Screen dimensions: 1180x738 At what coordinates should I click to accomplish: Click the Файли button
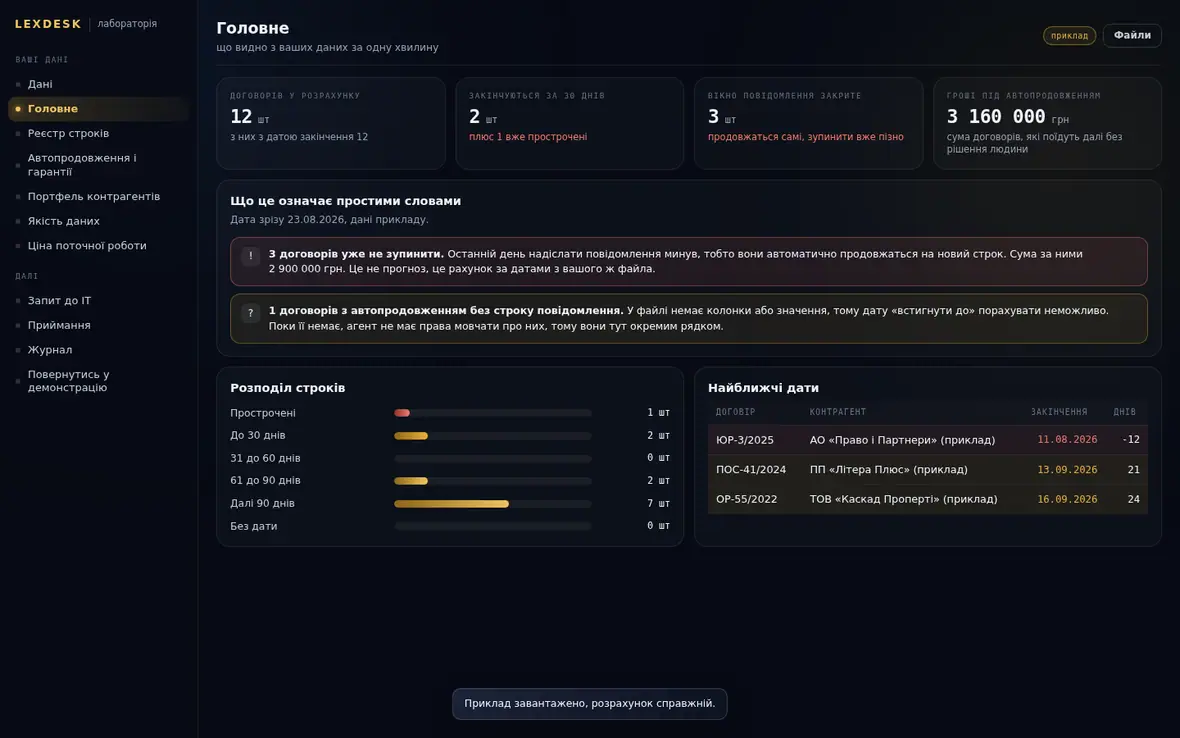coord(1132,35)
